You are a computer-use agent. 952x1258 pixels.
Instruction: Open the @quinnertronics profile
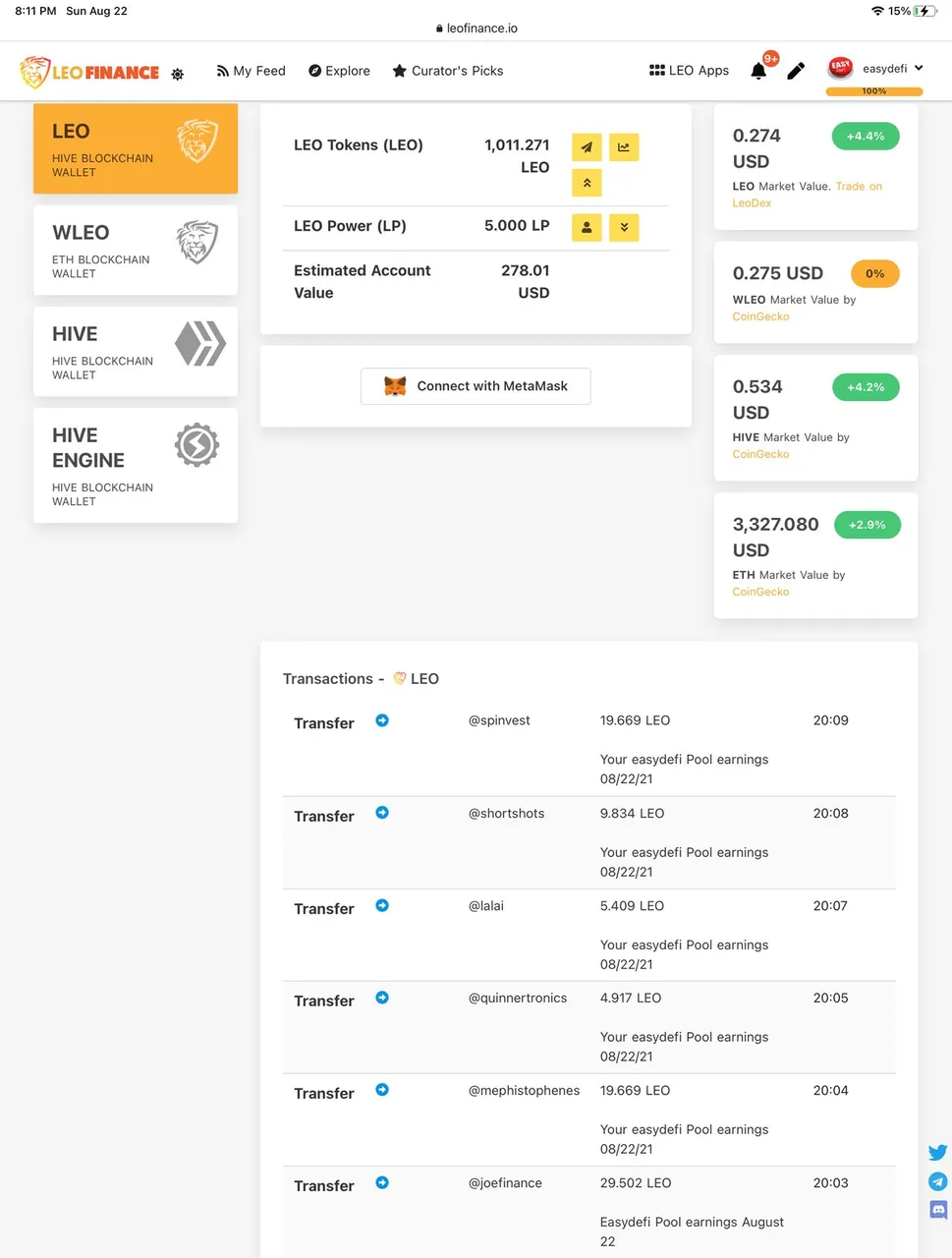[x=518, y=998]
